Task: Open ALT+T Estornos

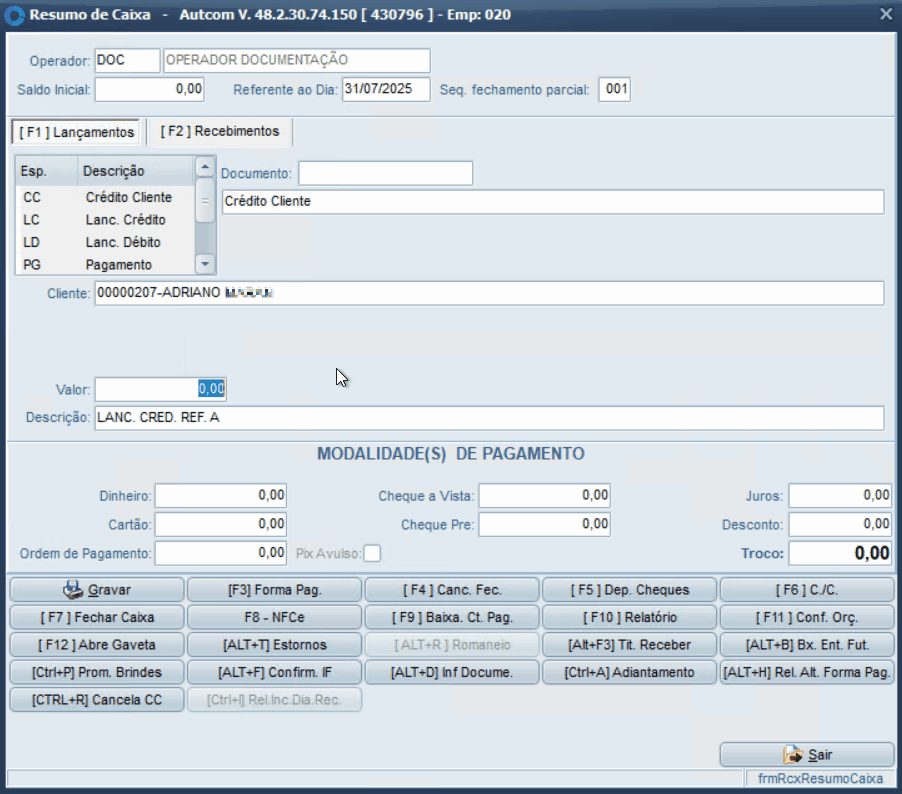Action: click(274, 645)
